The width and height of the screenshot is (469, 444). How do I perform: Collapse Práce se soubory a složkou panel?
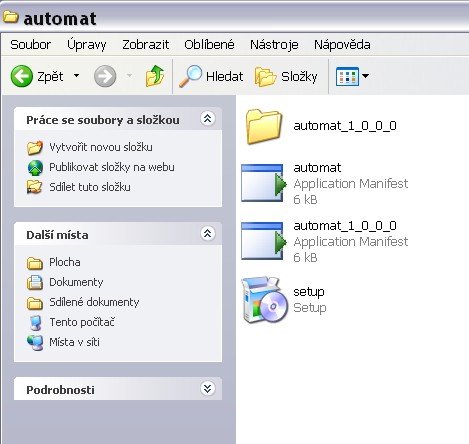coord(207,118)
